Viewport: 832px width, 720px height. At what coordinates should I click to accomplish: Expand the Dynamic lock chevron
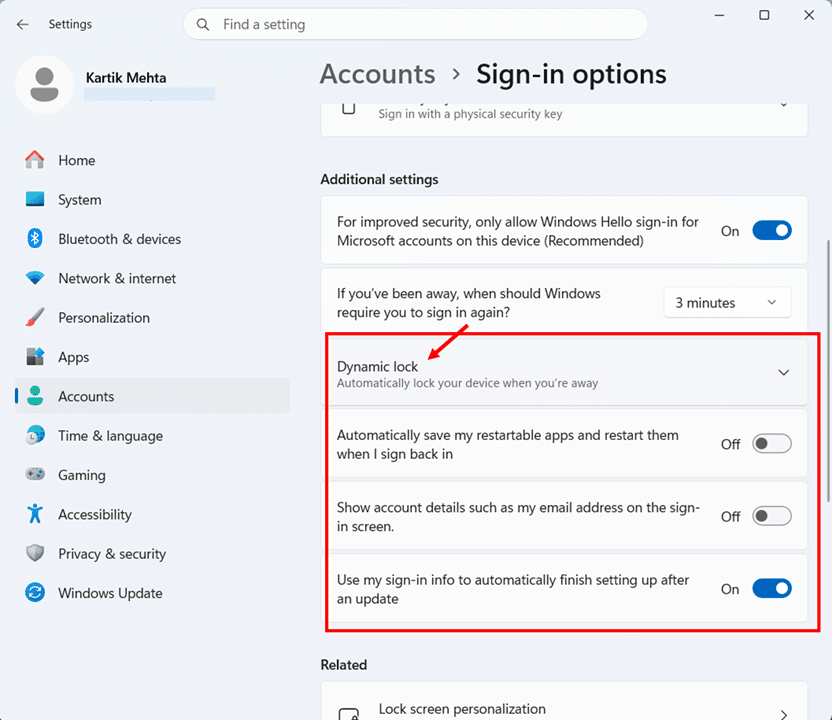784,372
